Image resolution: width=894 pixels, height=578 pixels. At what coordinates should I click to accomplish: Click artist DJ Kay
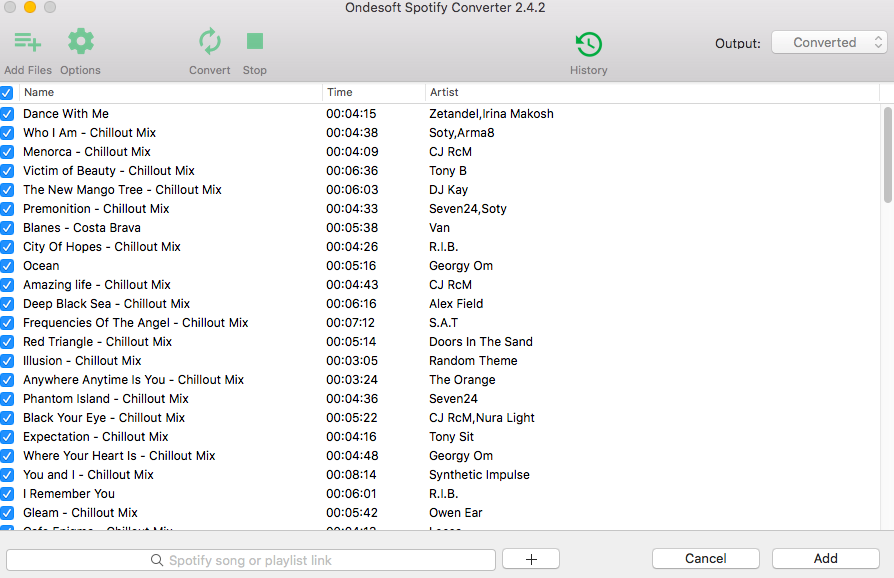[448, 190]
